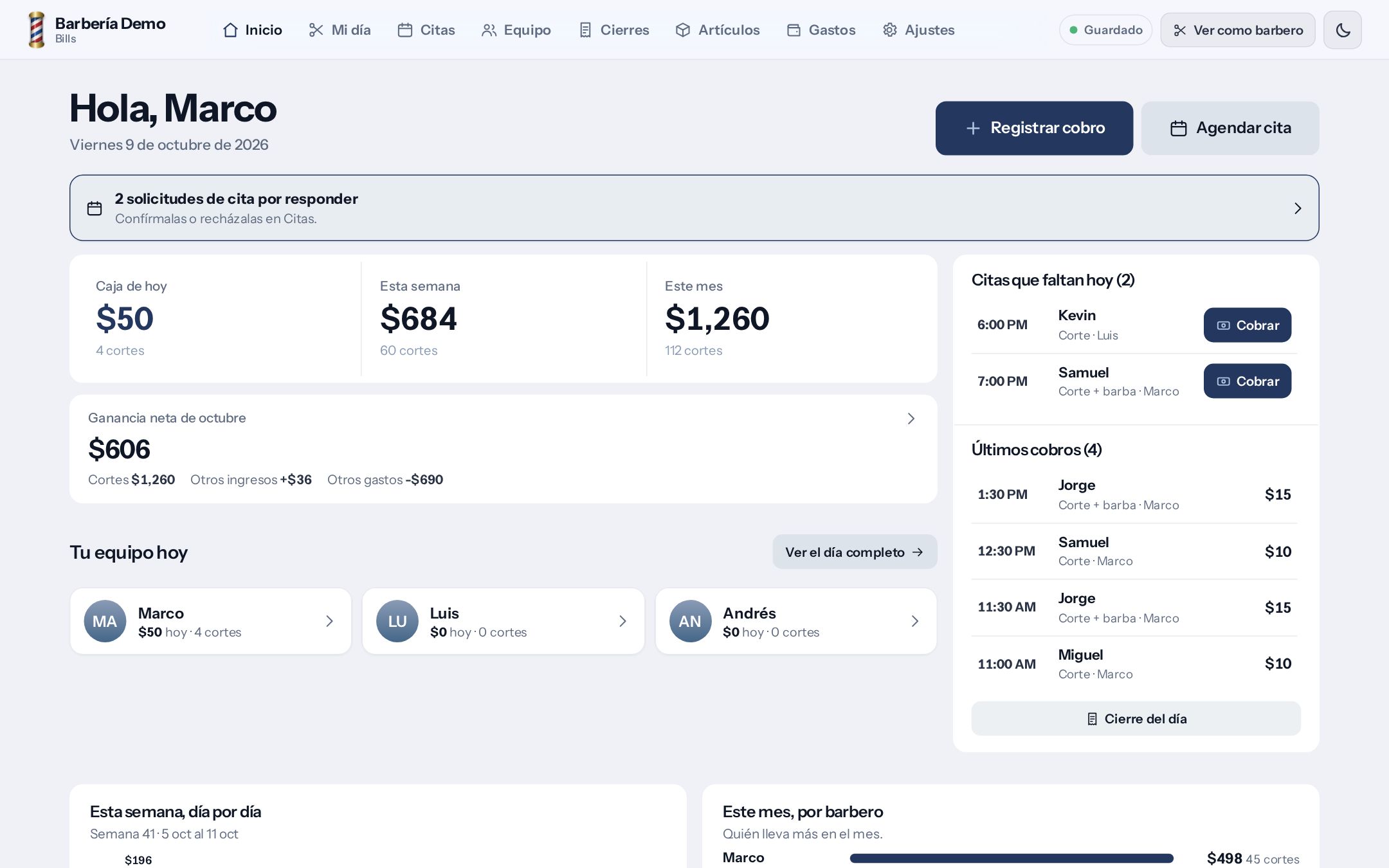Charge Samuel's 7:00 PM appointment with Cobrar
This screenshot has width=1389, height=868.
(x=1248, y=381)
